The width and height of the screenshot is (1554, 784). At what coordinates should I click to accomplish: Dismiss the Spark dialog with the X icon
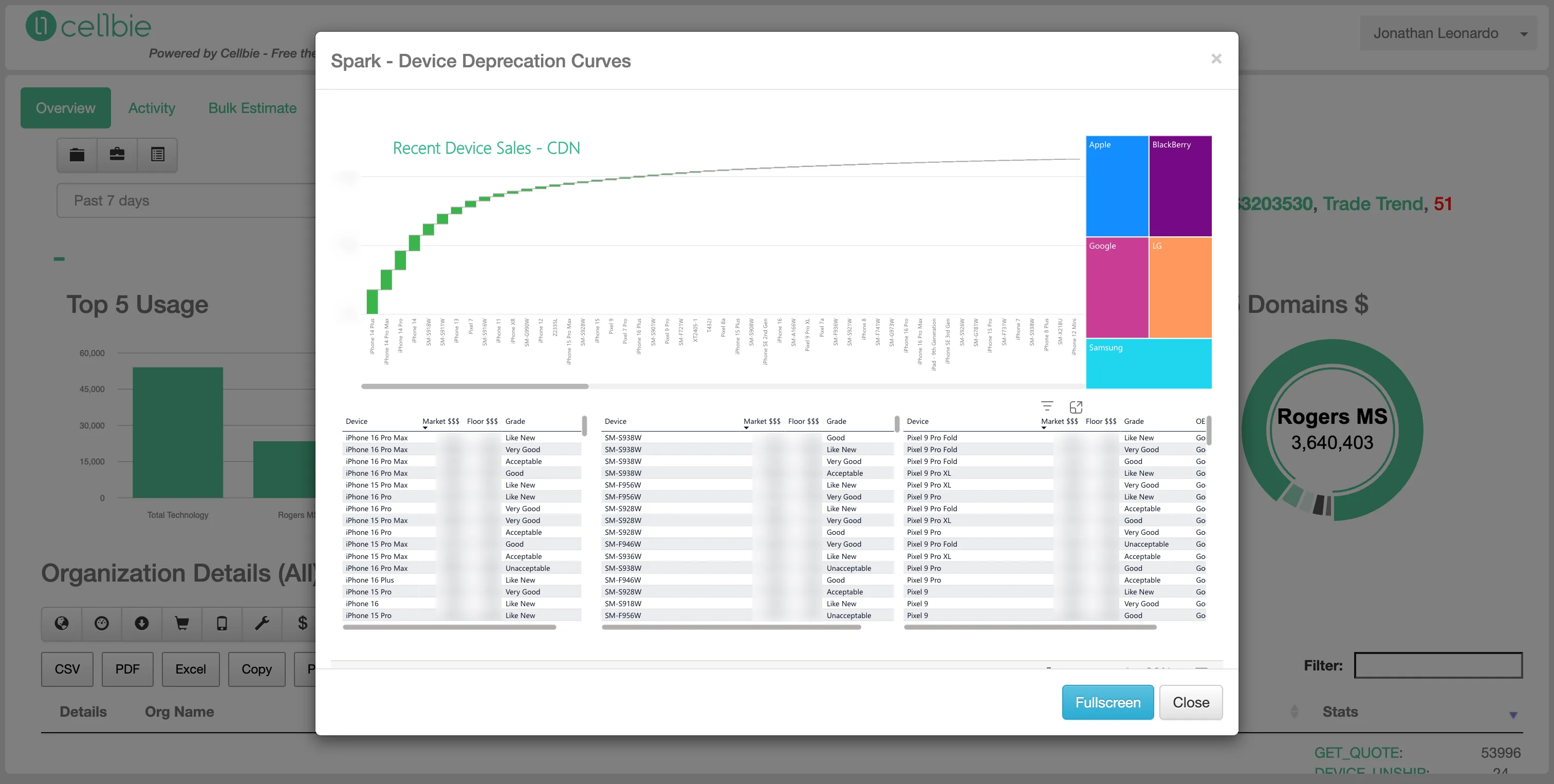tap(1216, 59)
